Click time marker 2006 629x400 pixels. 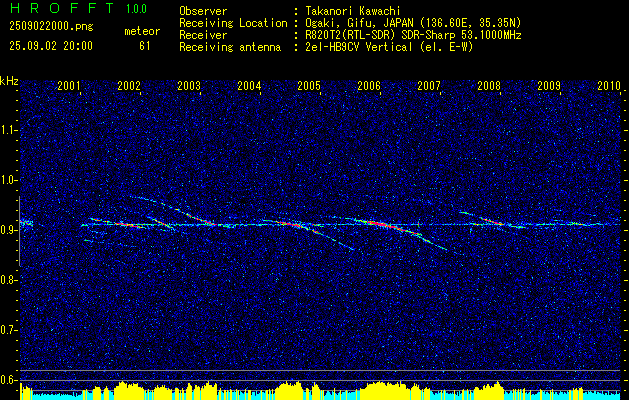pyautogui.click(x=369, y=85)
